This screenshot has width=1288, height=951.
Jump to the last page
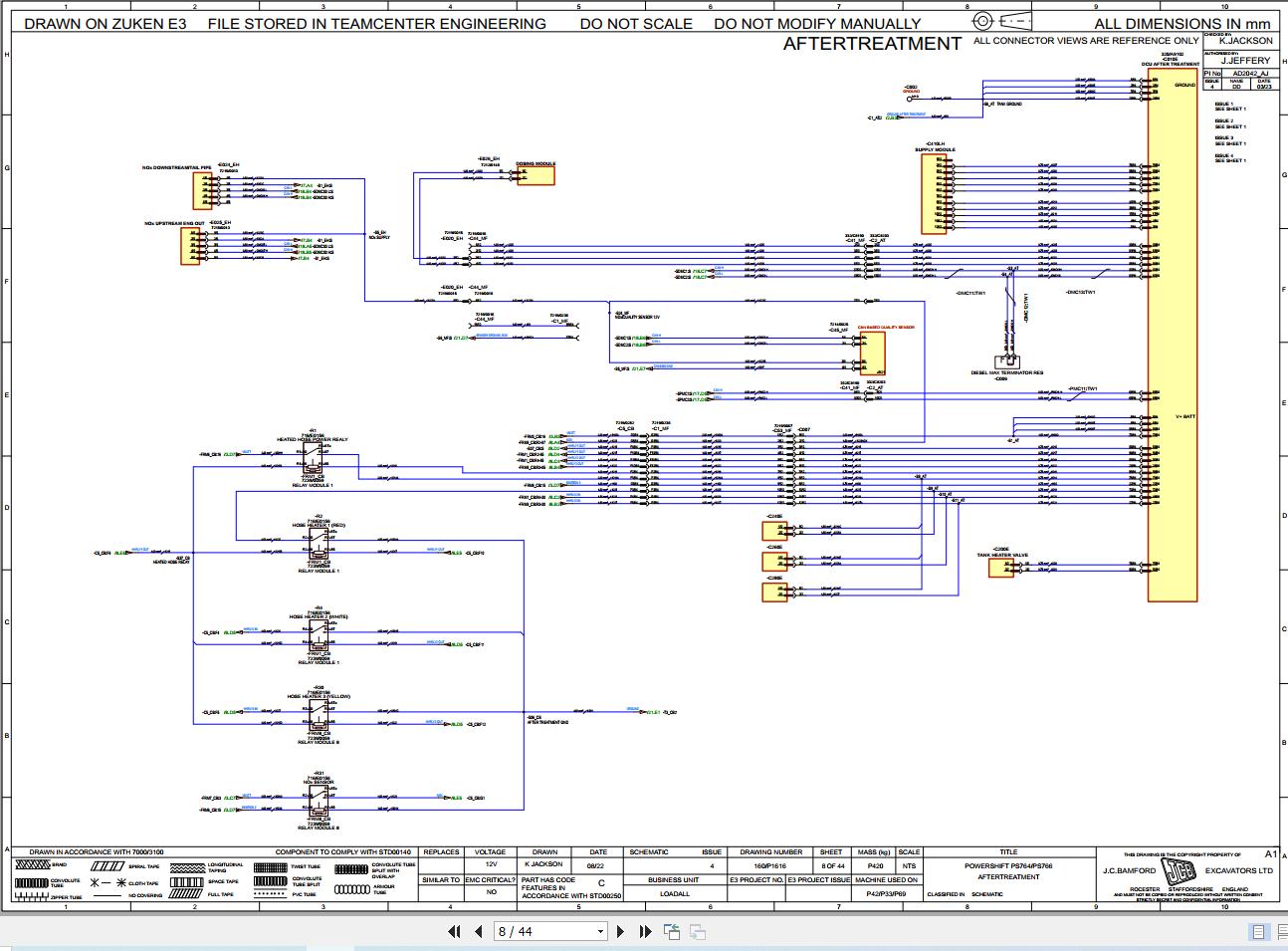tap(645, 932)
